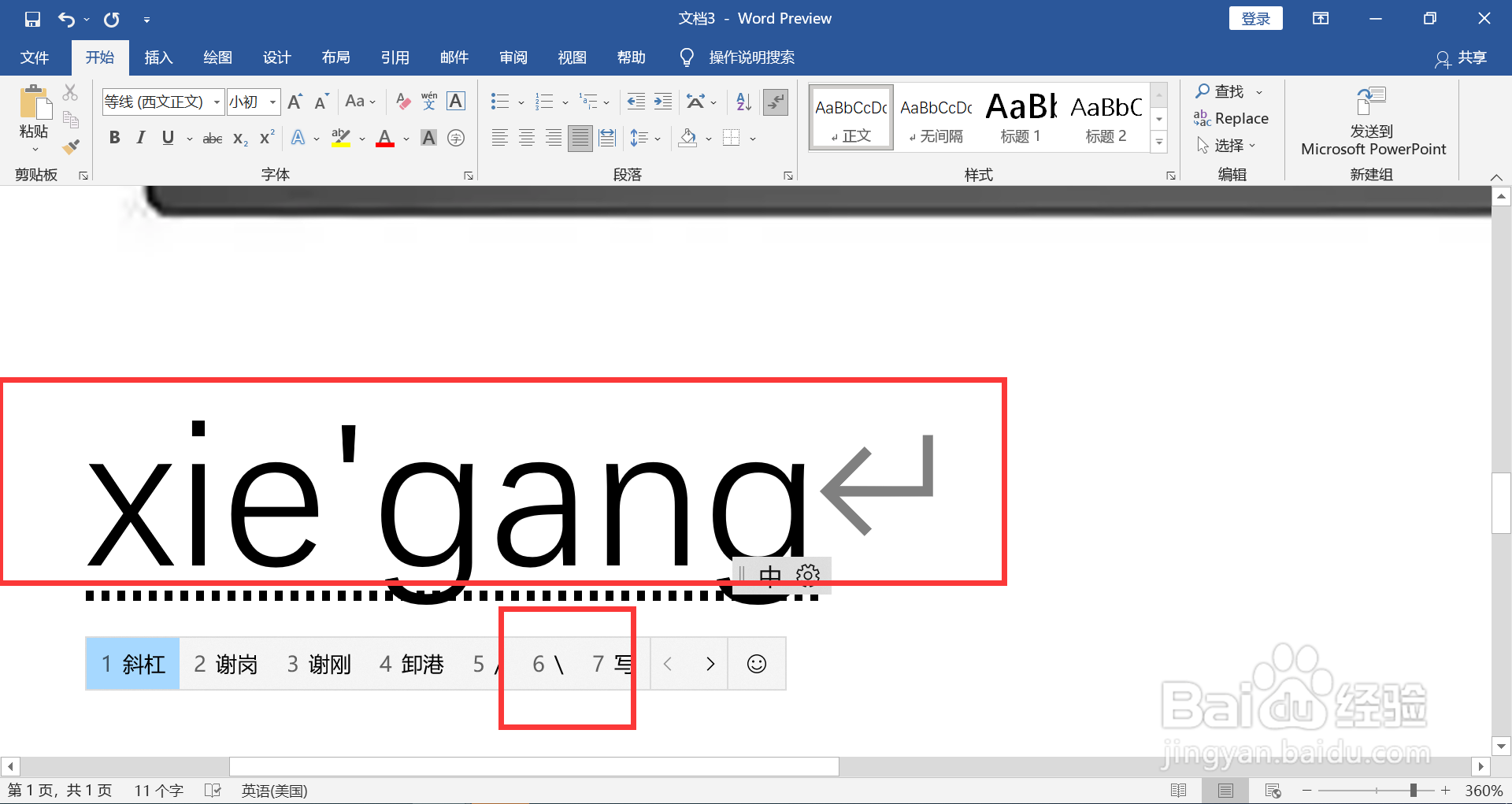Viewport: 1512px width, 804px height.
Task: Switch to the Layout (布局) tab
Action: (x=335, y=57)
